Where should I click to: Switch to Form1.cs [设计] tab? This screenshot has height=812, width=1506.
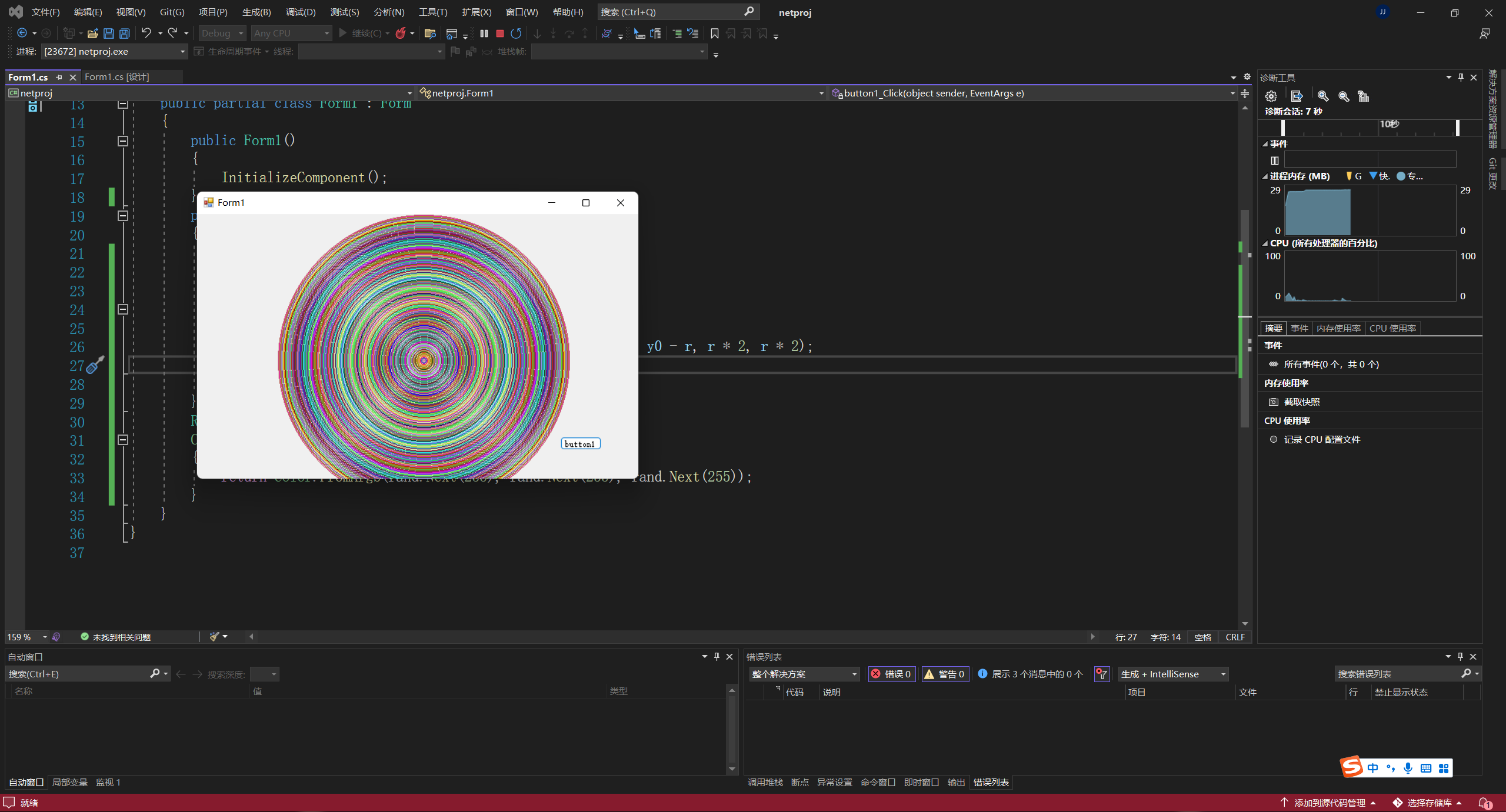tap(116, 77)
